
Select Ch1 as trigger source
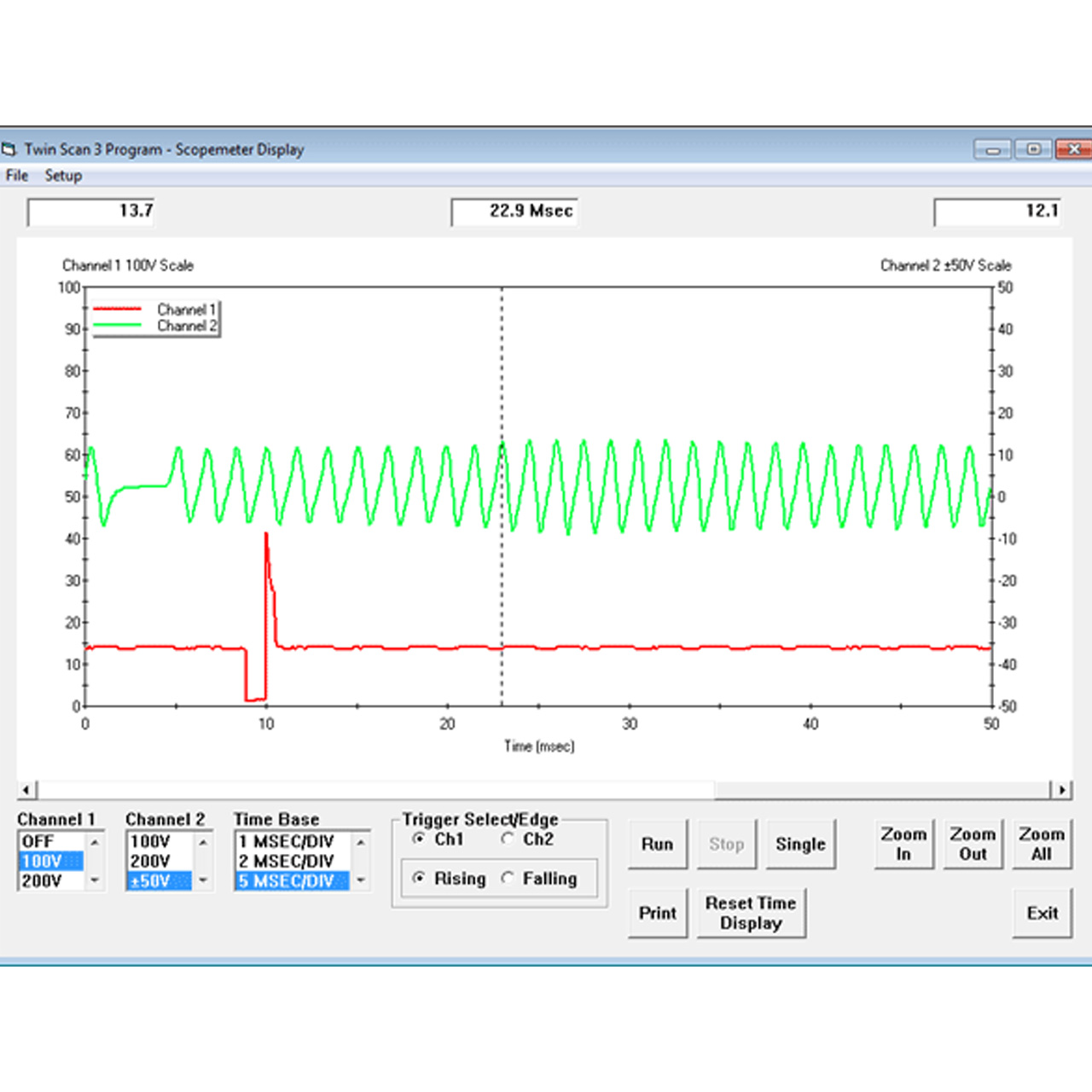pos(419,839)
